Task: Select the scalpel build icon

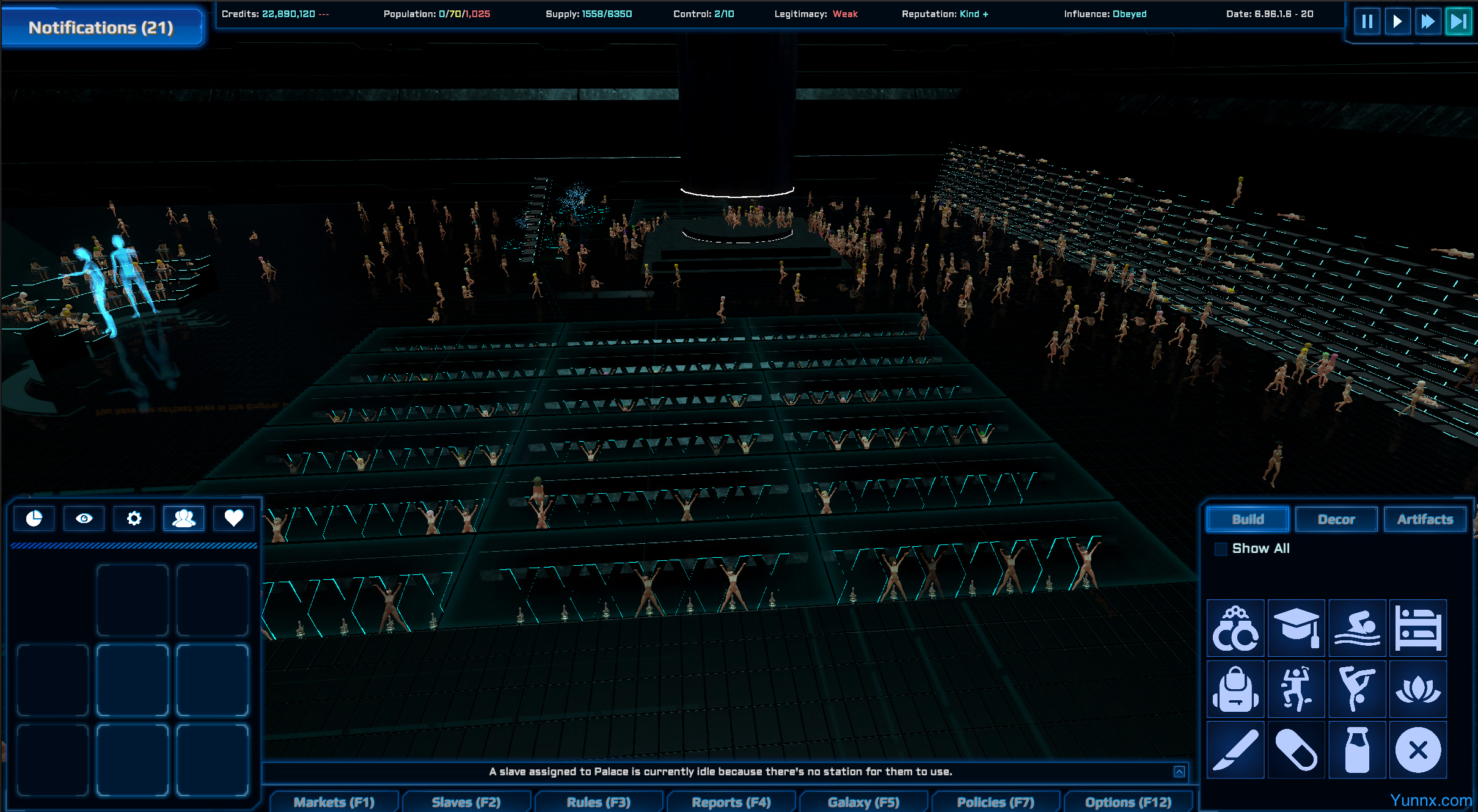Action: (x=1235, y=750)
